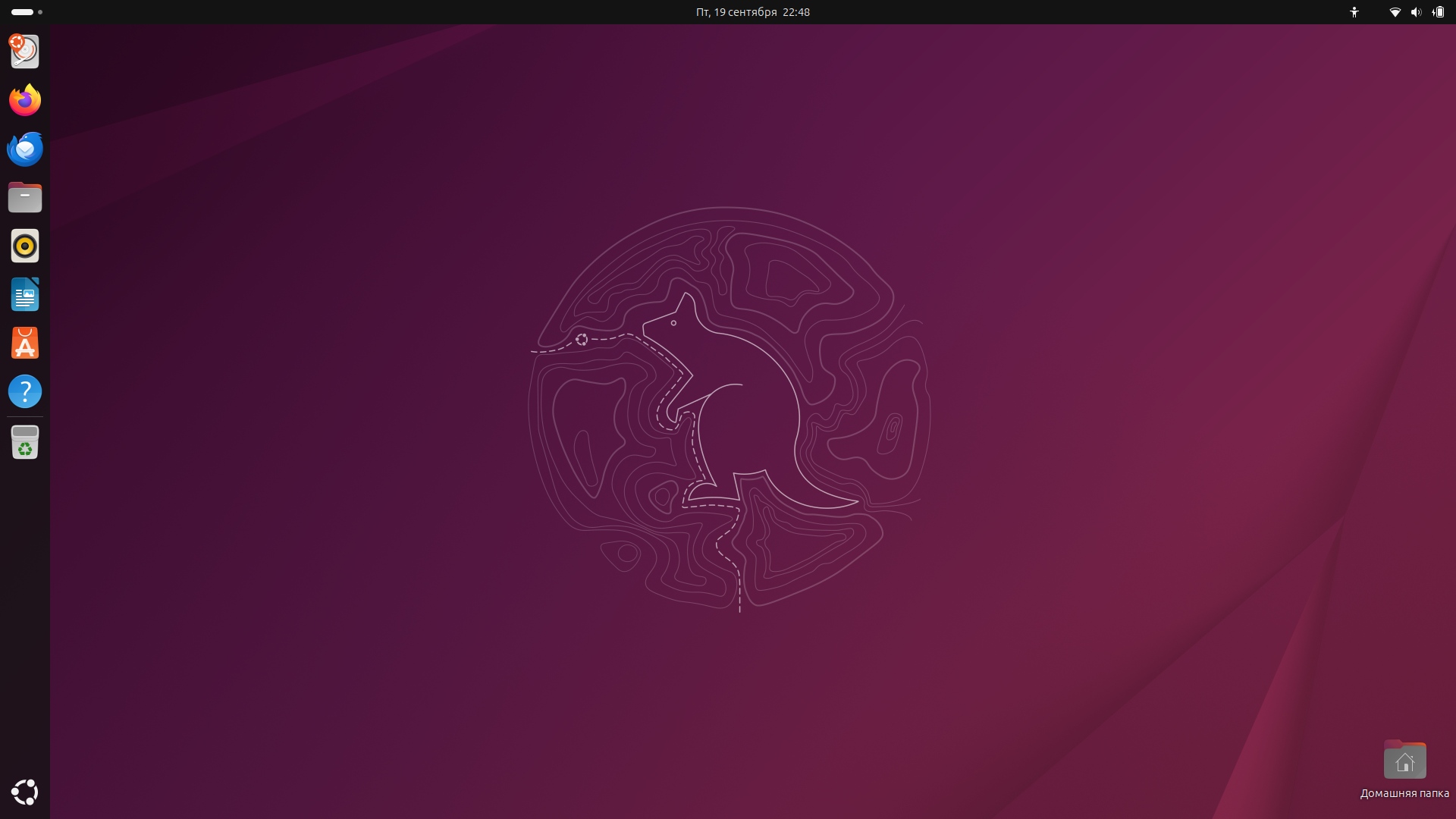This screenshot has width=1456, height=819.
Task: Open the Ubuntu App Center
Action: click(x=25, y=343)
